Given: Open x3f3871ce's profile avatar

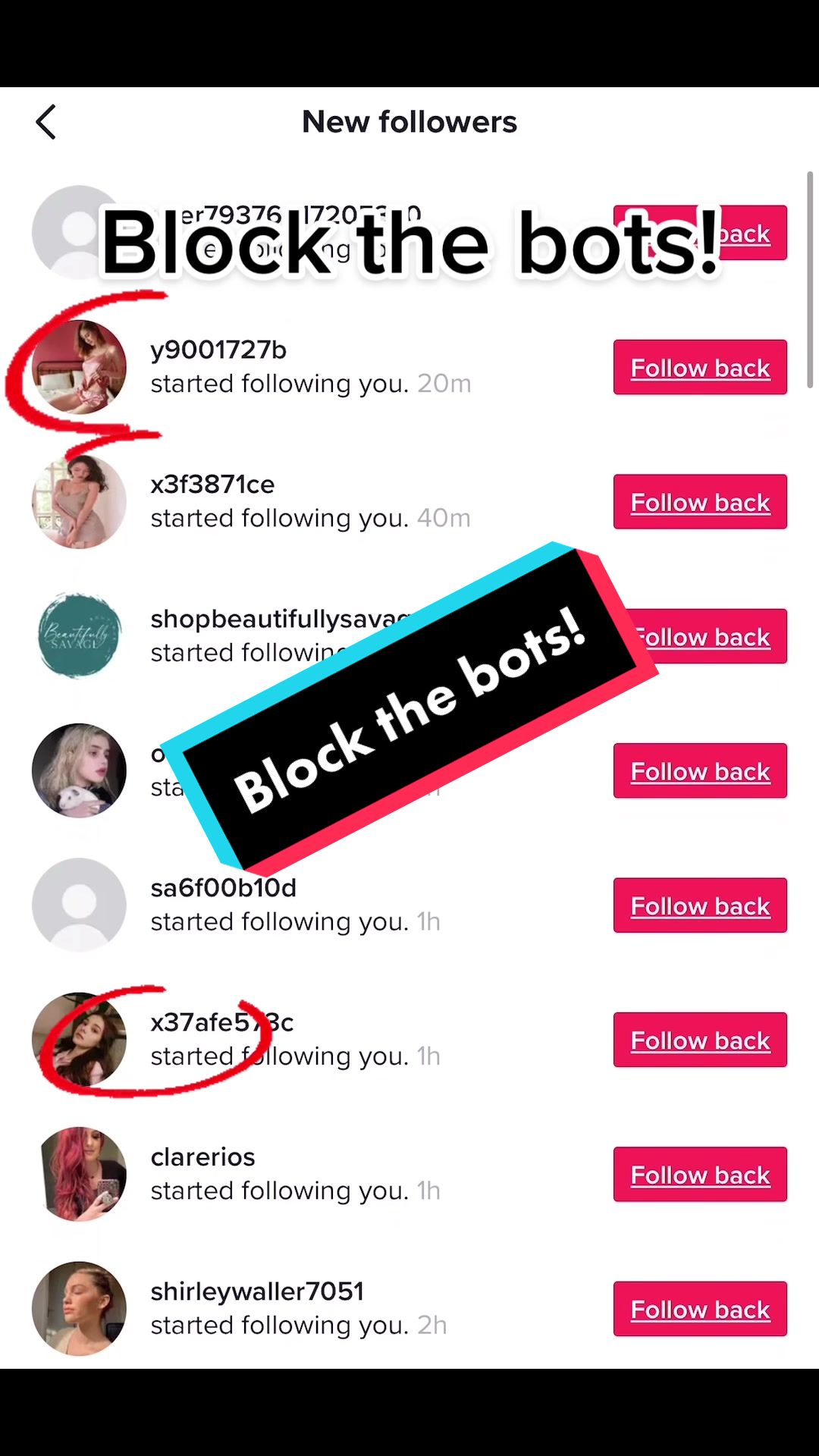Looking at the screenshot, I should coord(79,501).
